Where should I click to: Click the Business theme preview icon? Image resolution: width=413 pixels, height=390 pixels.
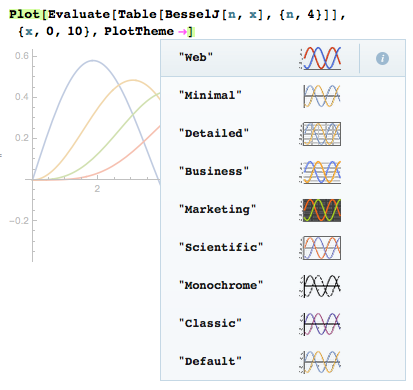[320, 172]
